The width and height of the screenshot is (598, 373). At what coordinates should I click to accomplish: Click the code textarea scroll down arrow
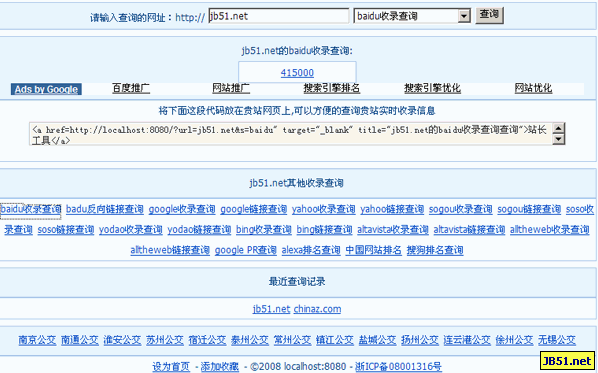tap(559, 139)
